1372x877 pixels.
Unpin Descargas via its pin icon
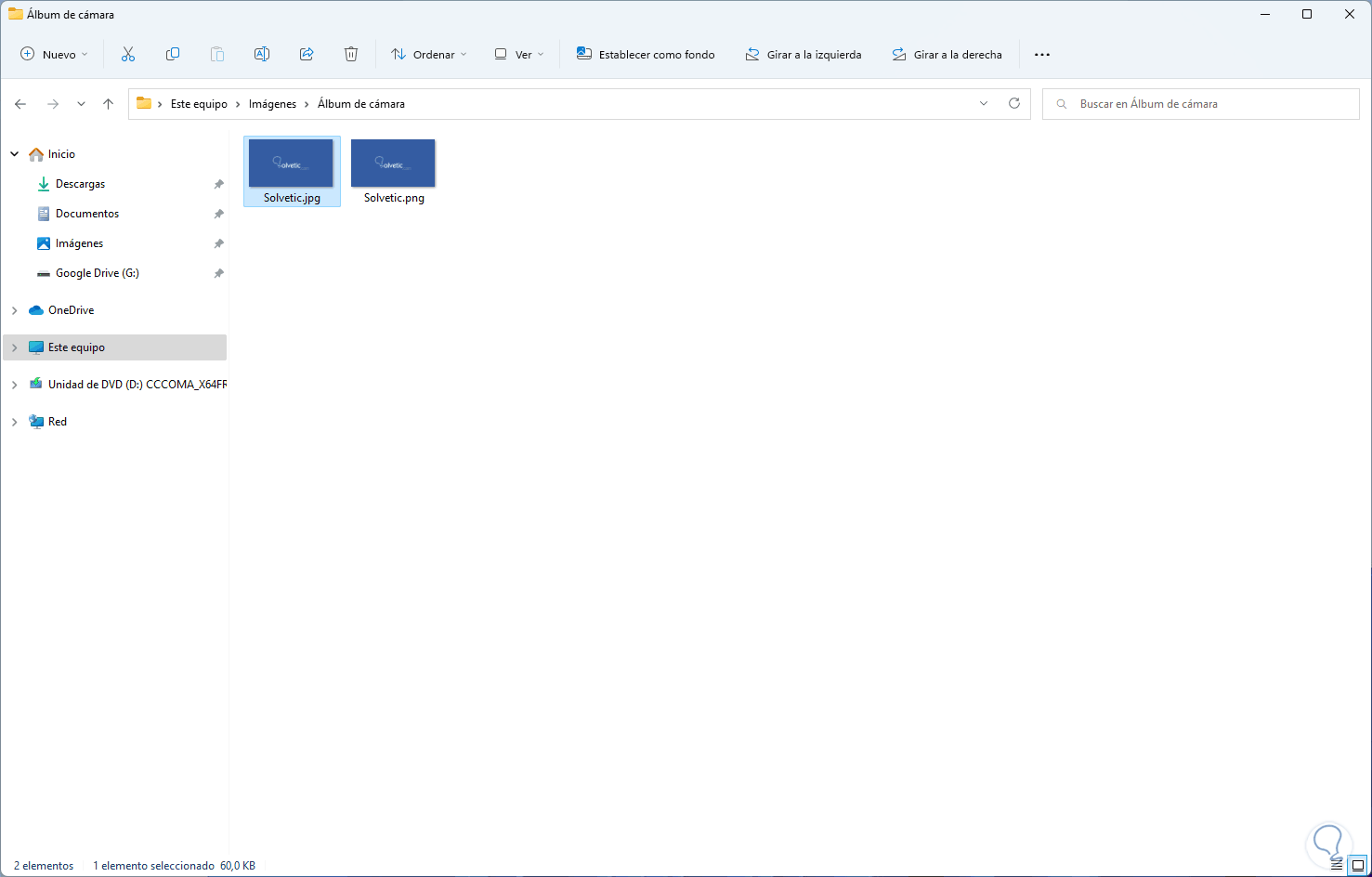click(x=218, y=184)
